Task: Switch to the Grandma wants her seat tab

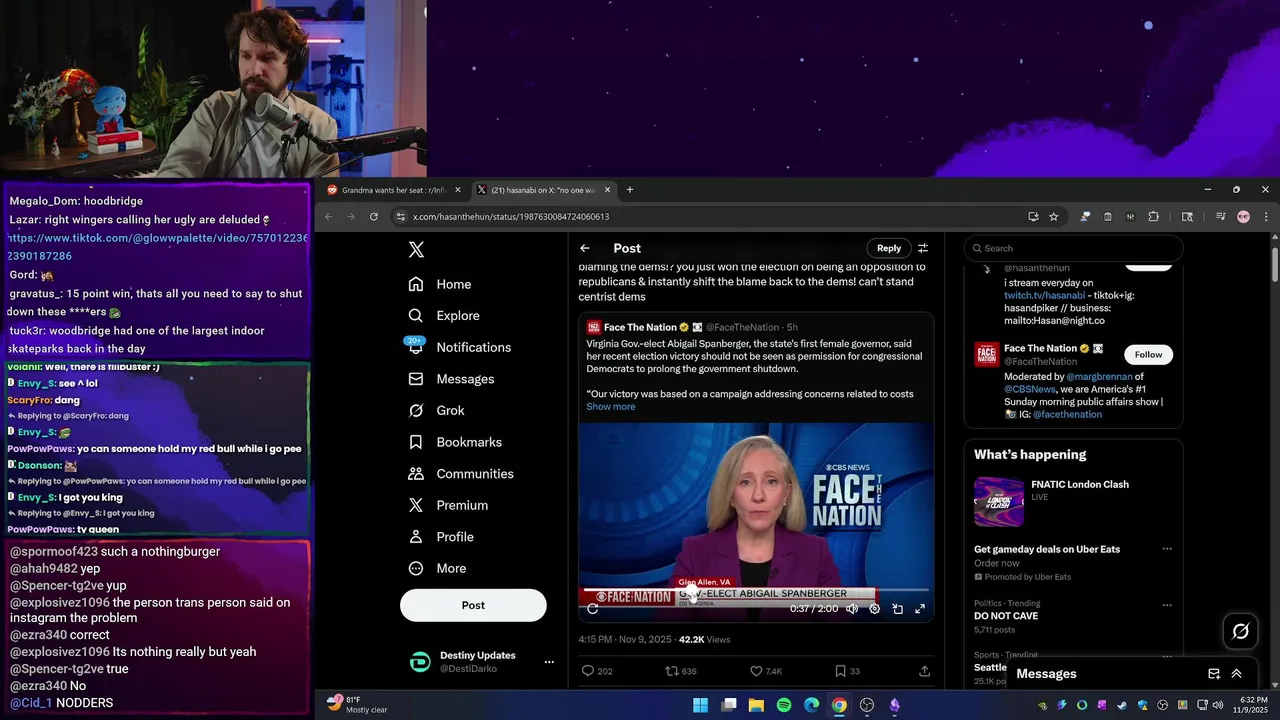Action: pyautogui.click(x=394, y=190)
